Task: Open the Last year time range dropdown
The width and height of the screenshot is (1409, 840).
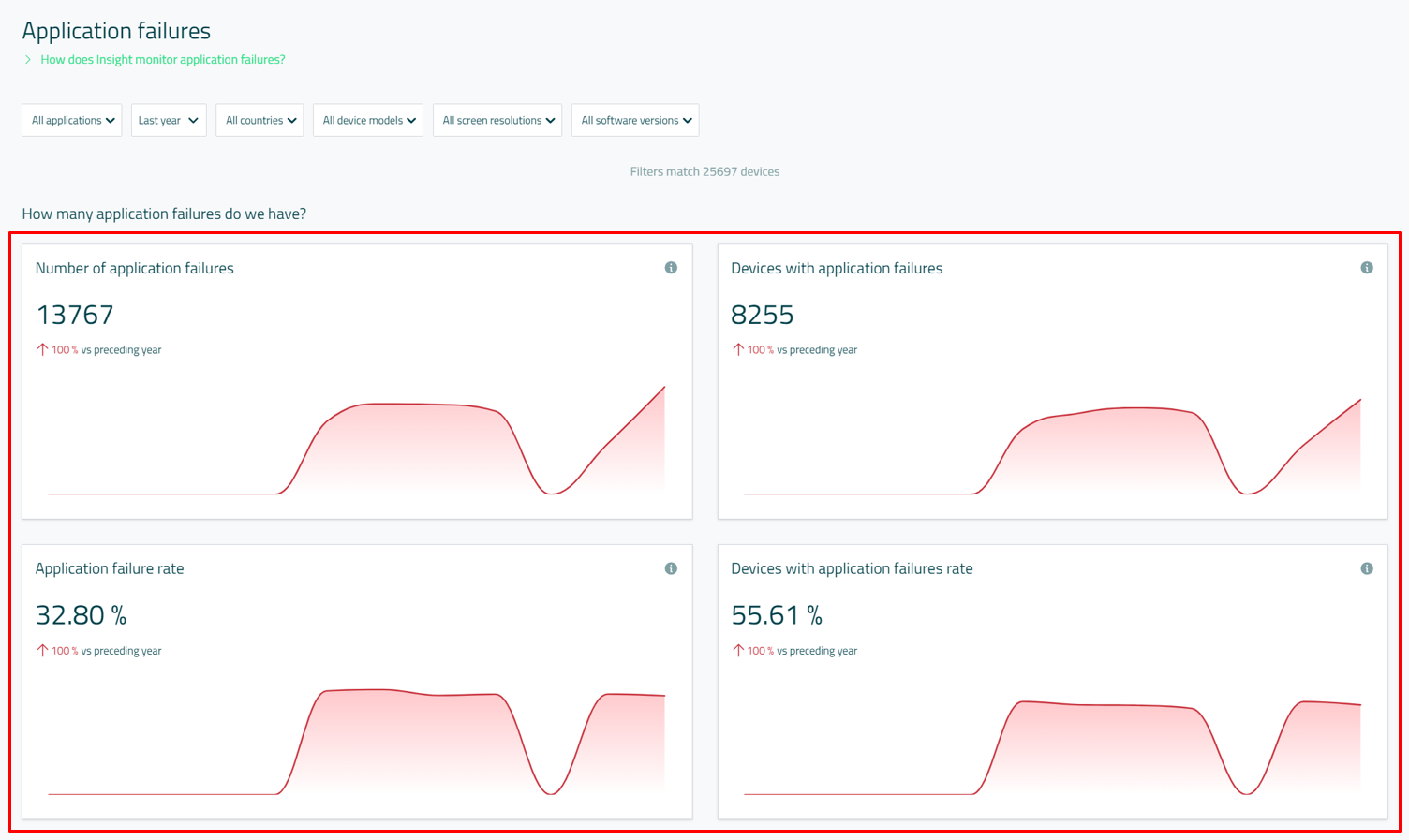Action: pos(169,120)
